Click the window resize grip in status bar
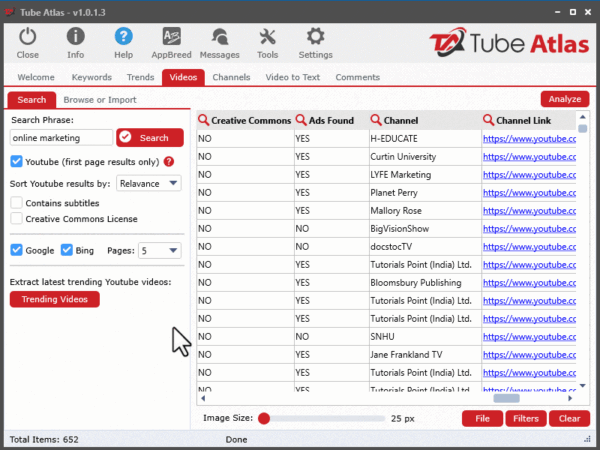 (587, 439)
